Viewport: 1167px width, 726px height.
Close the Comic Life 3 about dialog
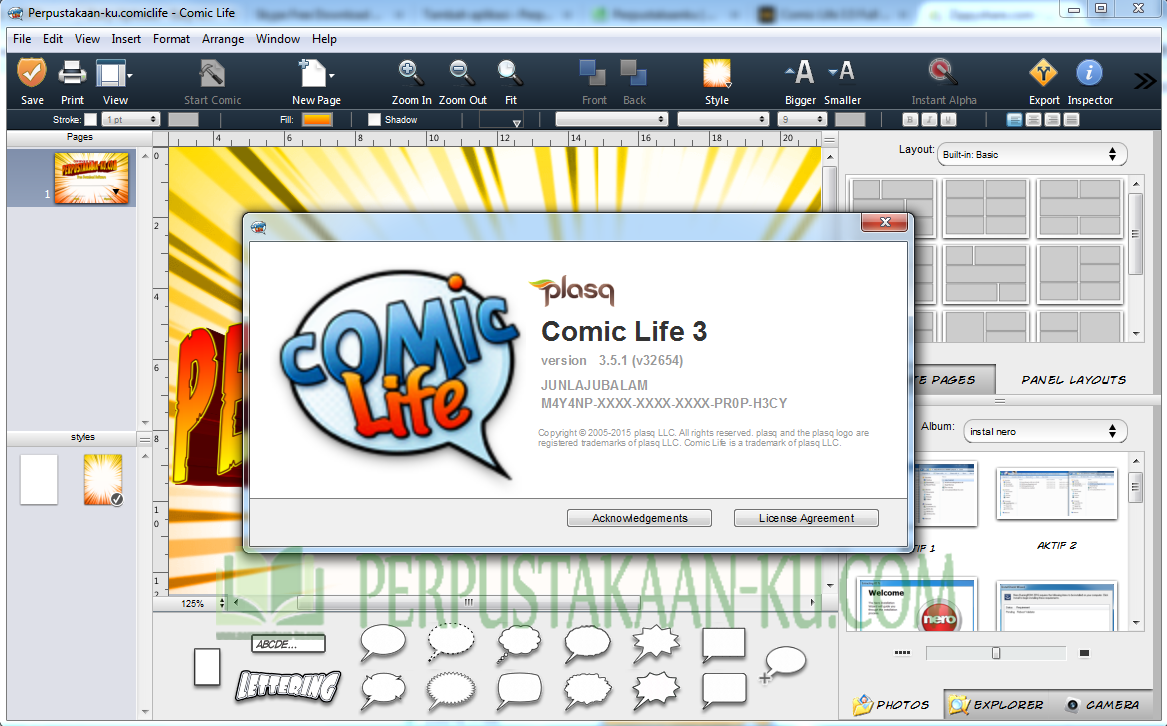[885, 222]
